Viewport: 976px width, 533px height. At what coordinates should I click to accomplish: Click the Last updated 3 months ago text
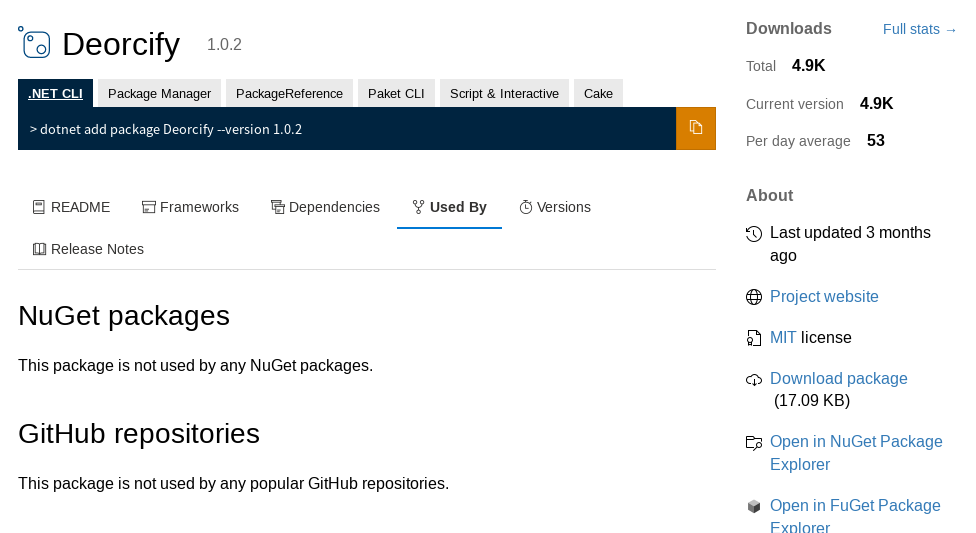(x=850, y=244)
